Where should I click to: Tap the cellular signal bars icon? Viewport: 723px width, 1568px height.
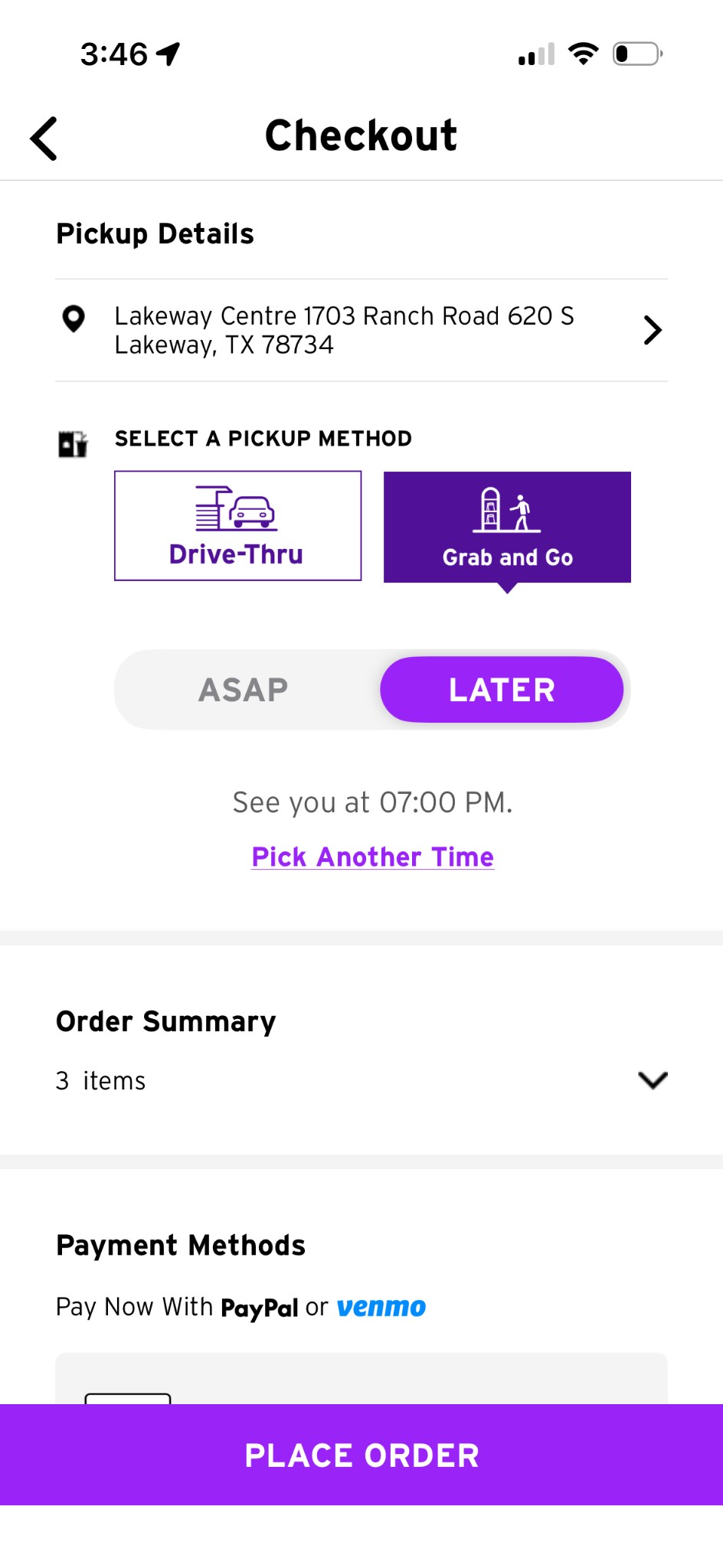(x=536, y=55)
